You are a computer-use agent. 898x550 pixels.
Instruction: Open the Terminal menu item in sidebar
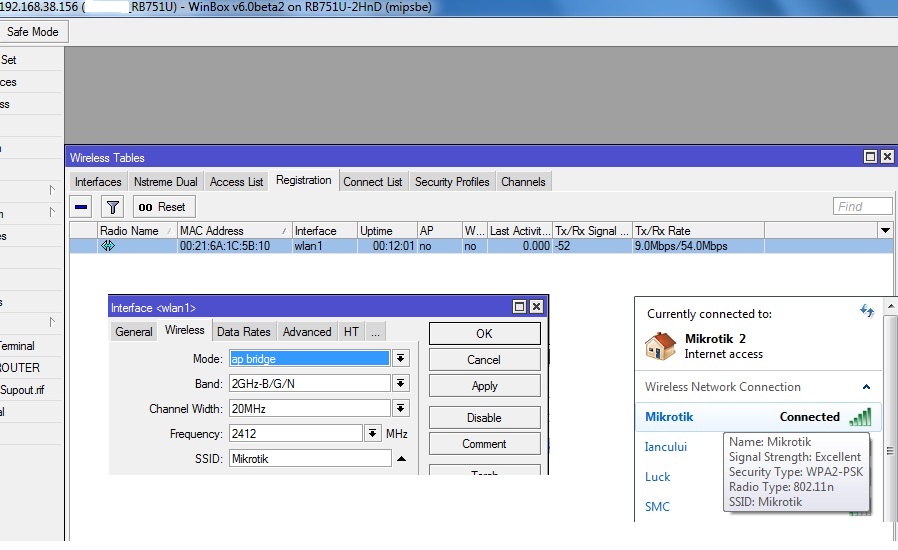[17, 346]
